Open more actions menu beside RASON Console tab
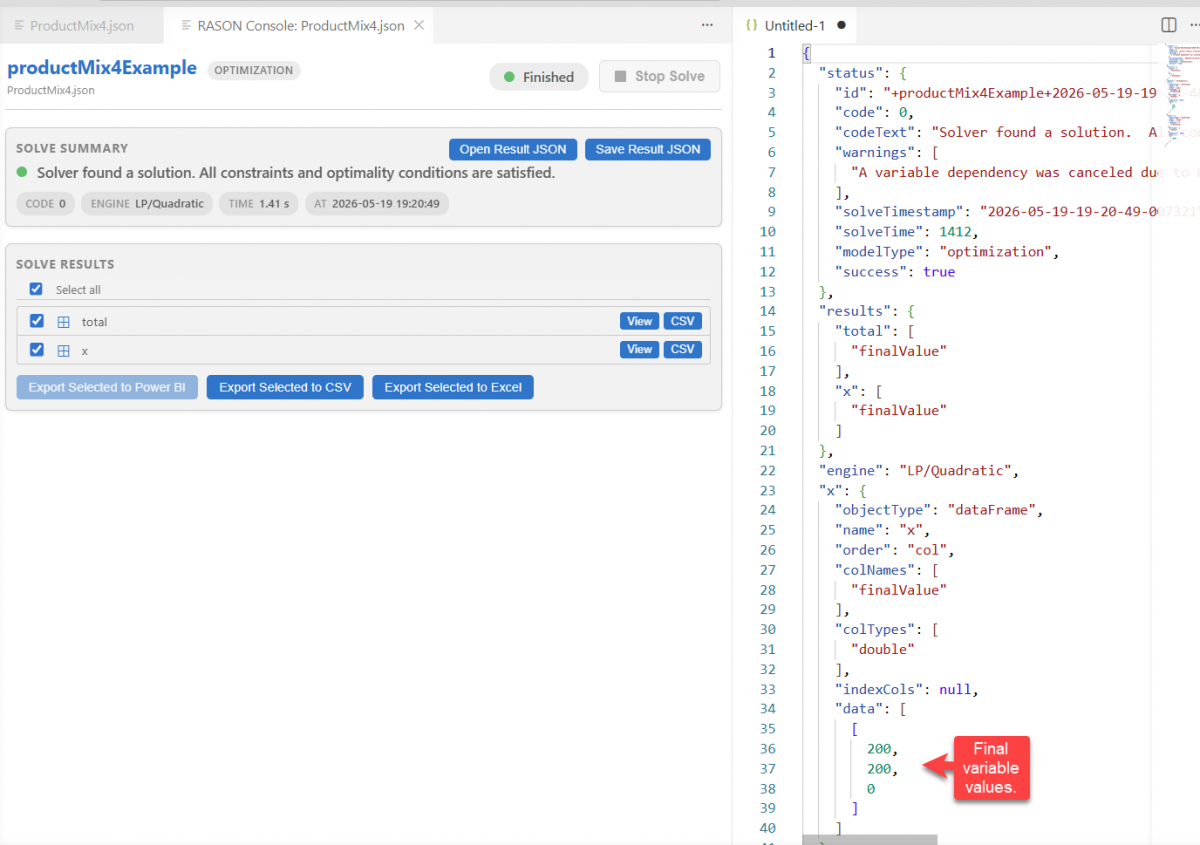 tap(707, 25)
